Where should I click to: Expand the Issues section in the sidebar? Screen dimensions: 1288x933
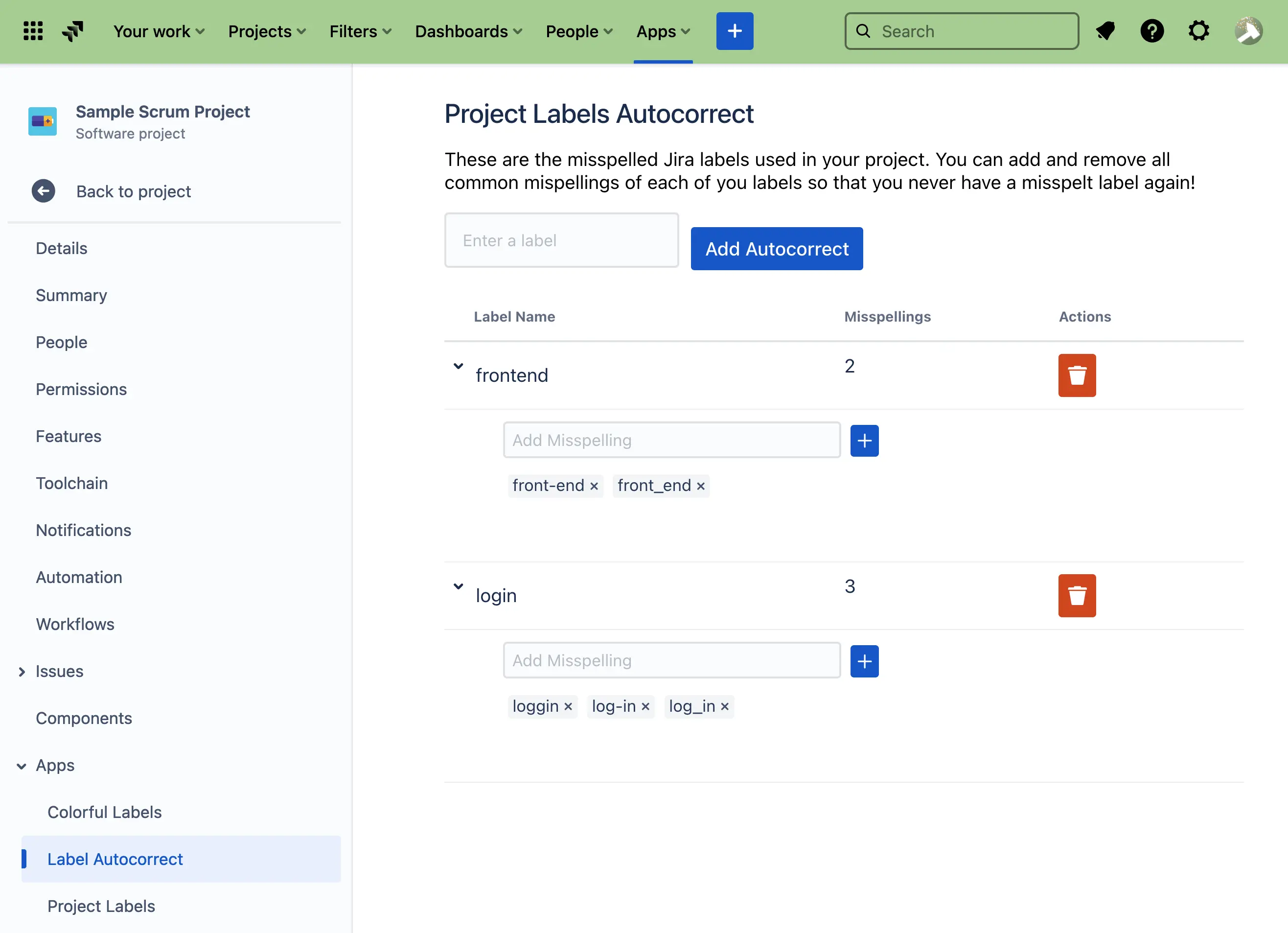pos(22,671)
